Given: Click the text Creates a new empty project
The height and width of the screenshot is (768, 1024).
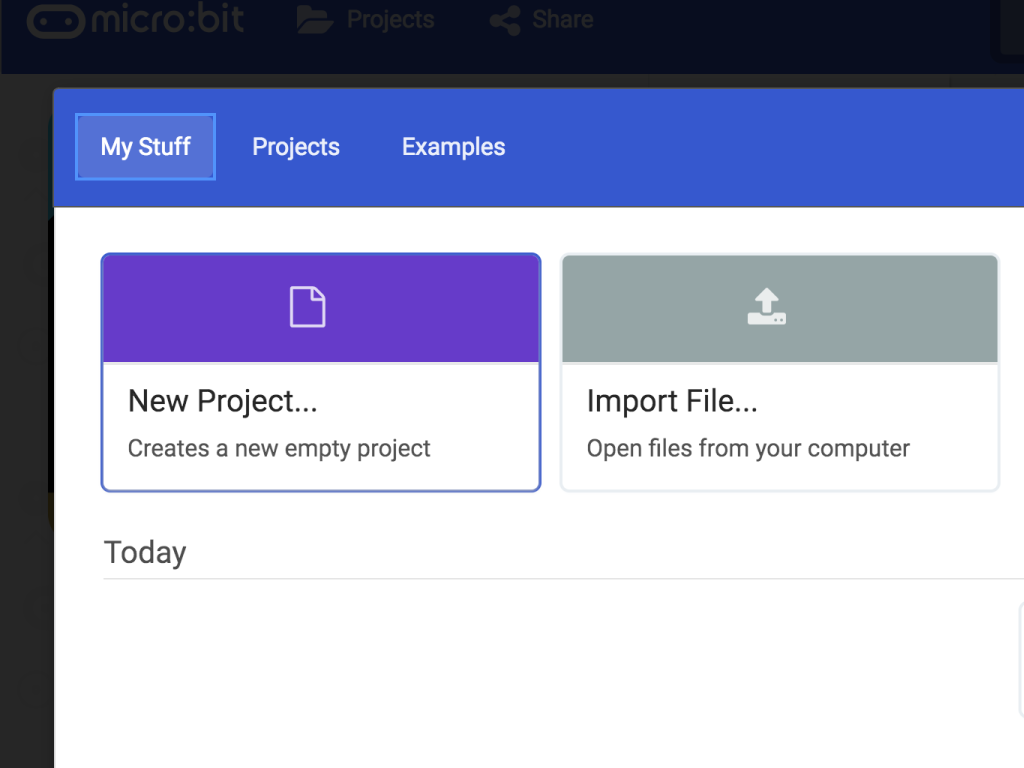Looking at the screenshot, I should pyautogui.click(x=279, y=448).
